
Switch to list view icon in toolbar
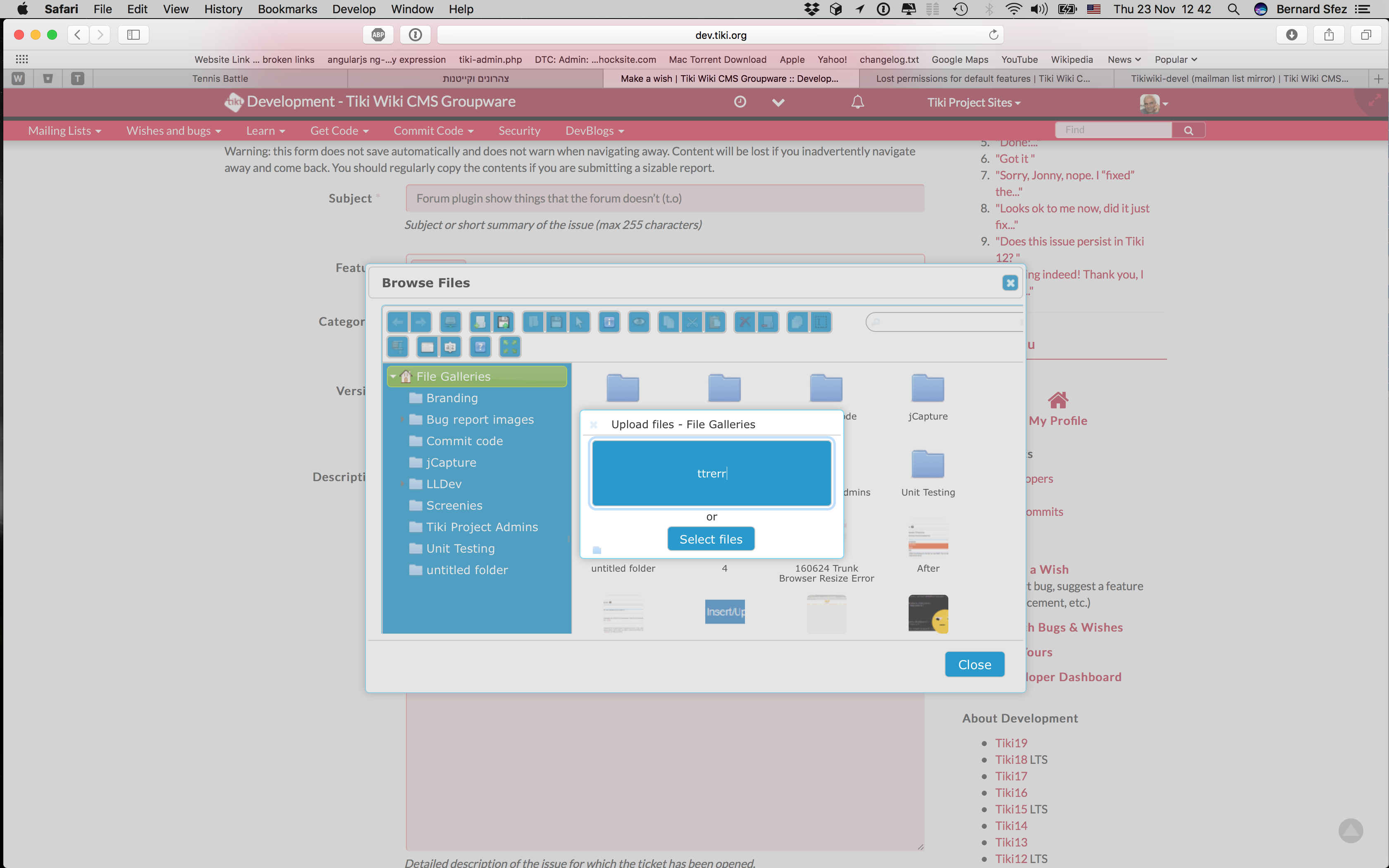click(427, 347)
